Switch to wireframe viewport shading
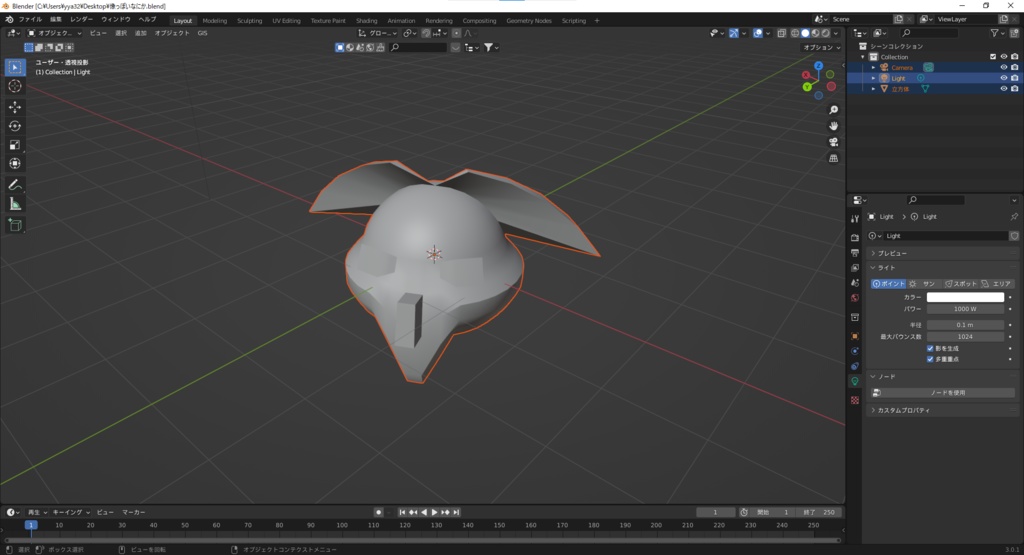1024x555 pixels. pos(793,33)
